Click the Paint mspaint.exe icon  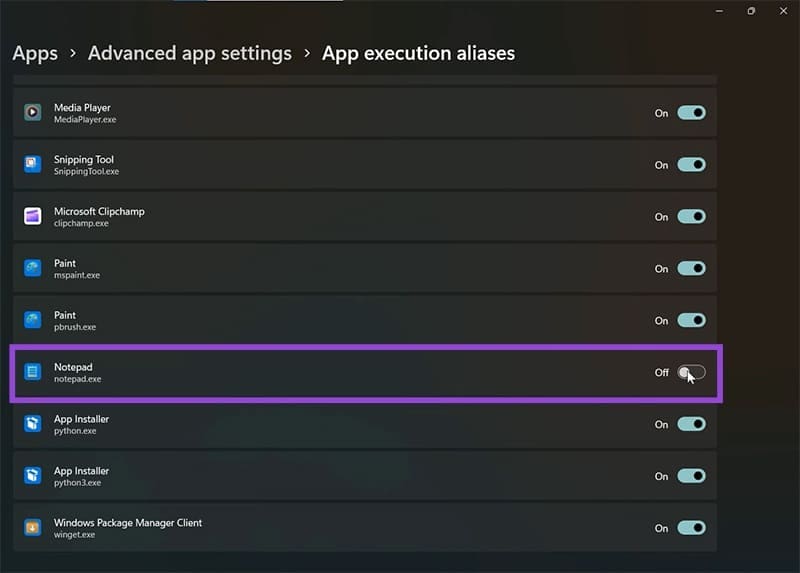coord(32,268)
